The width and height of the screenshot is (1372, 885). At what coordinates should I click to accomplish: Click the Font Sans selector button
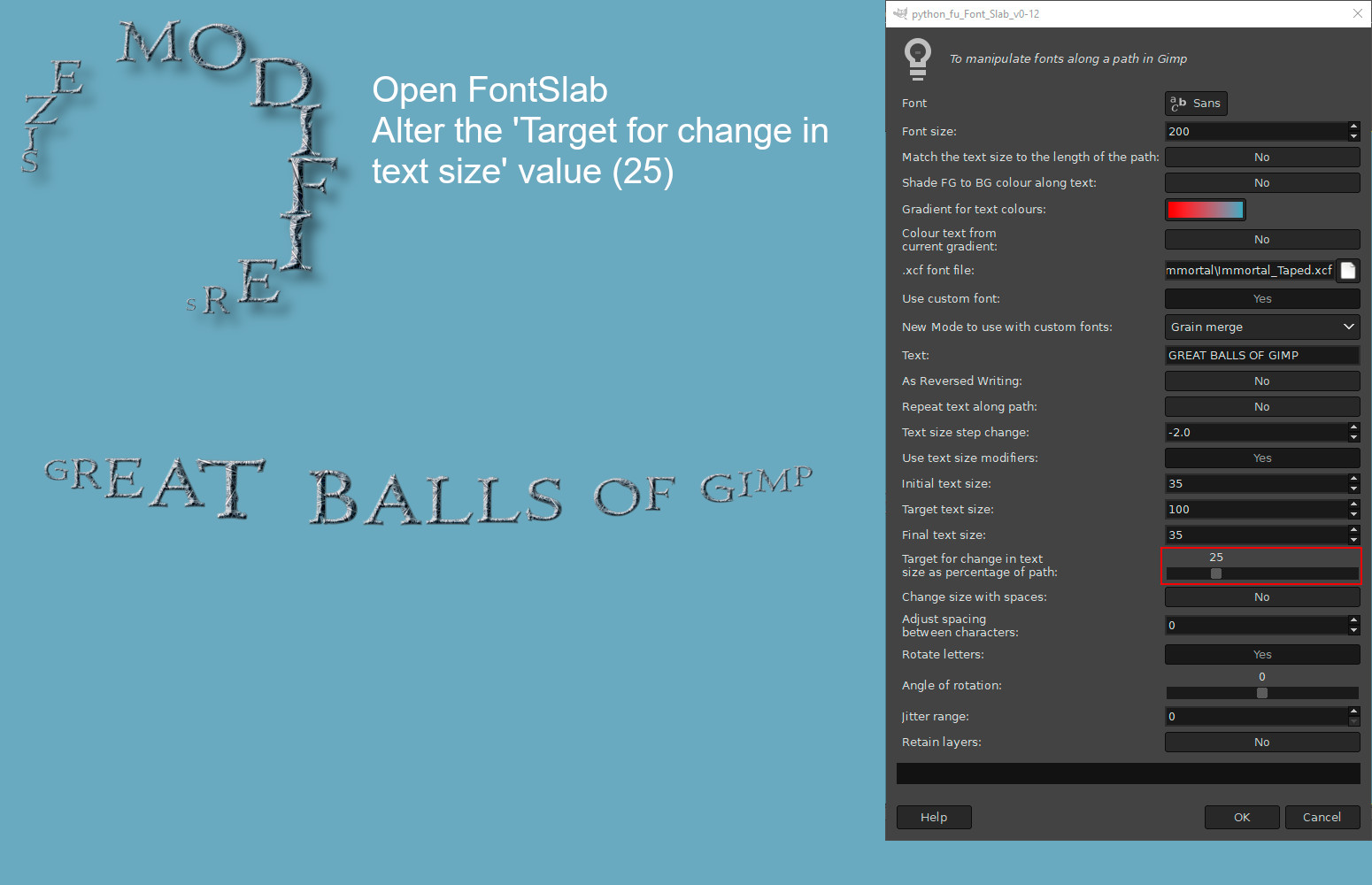1196,104
